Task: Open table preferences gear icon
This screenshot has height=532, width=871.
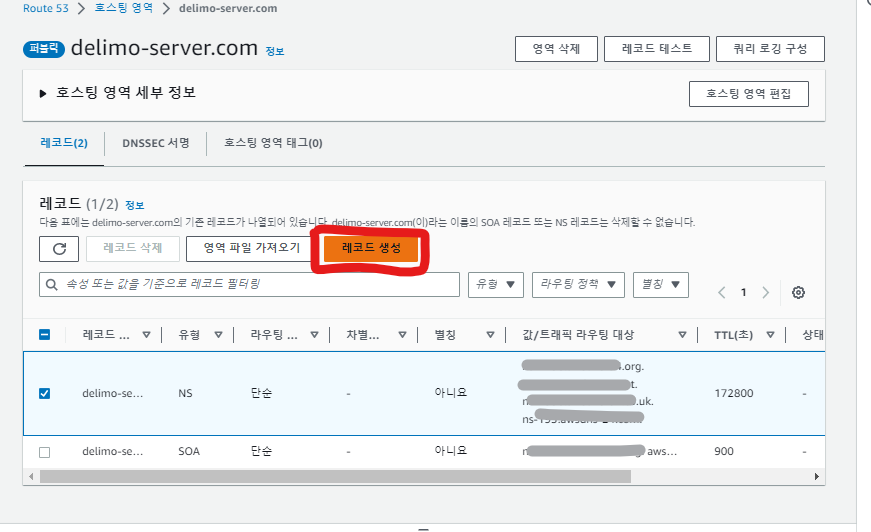Action: (x=798, y=293)
